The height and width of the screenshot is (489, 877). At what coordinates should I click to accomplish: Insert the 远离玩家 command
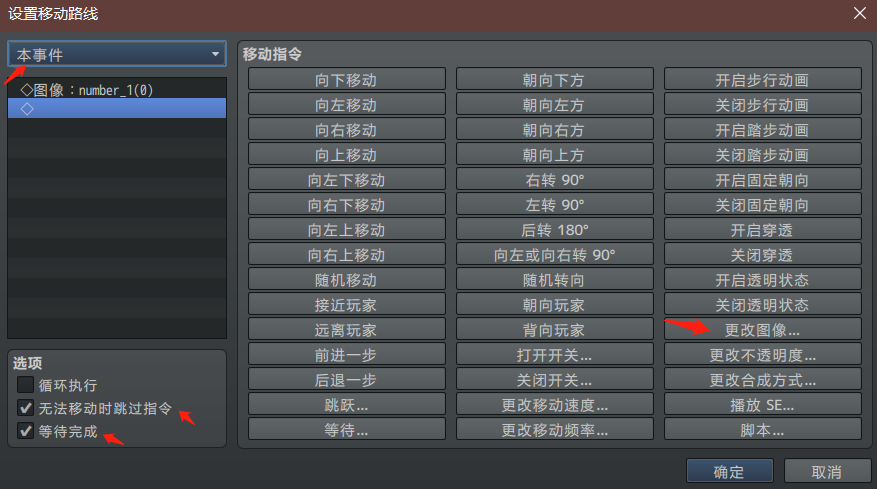click(x=347, y=330)
